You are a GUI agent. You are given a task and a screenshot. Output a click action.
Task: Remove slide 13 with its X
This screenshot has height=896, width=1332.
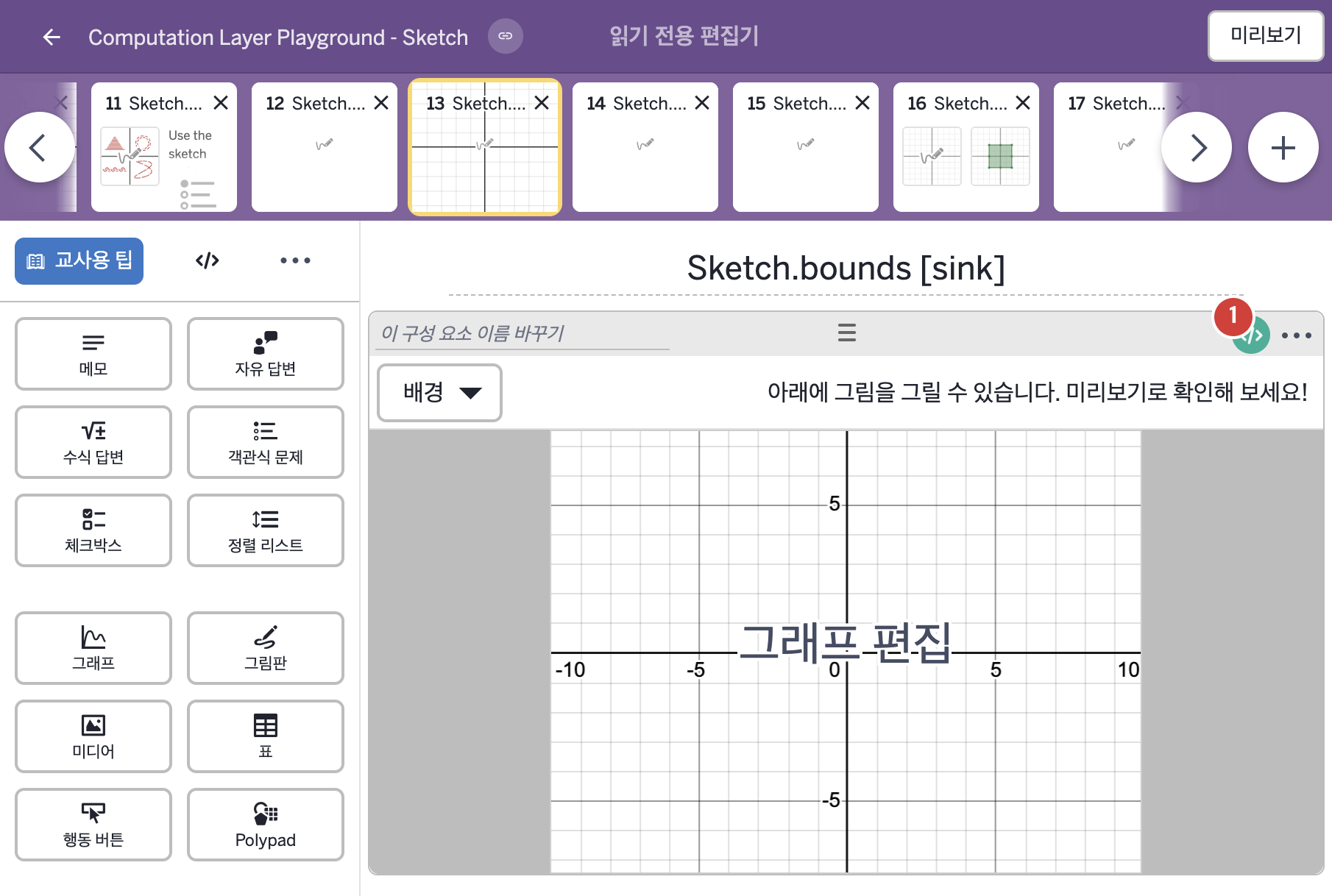542,103
